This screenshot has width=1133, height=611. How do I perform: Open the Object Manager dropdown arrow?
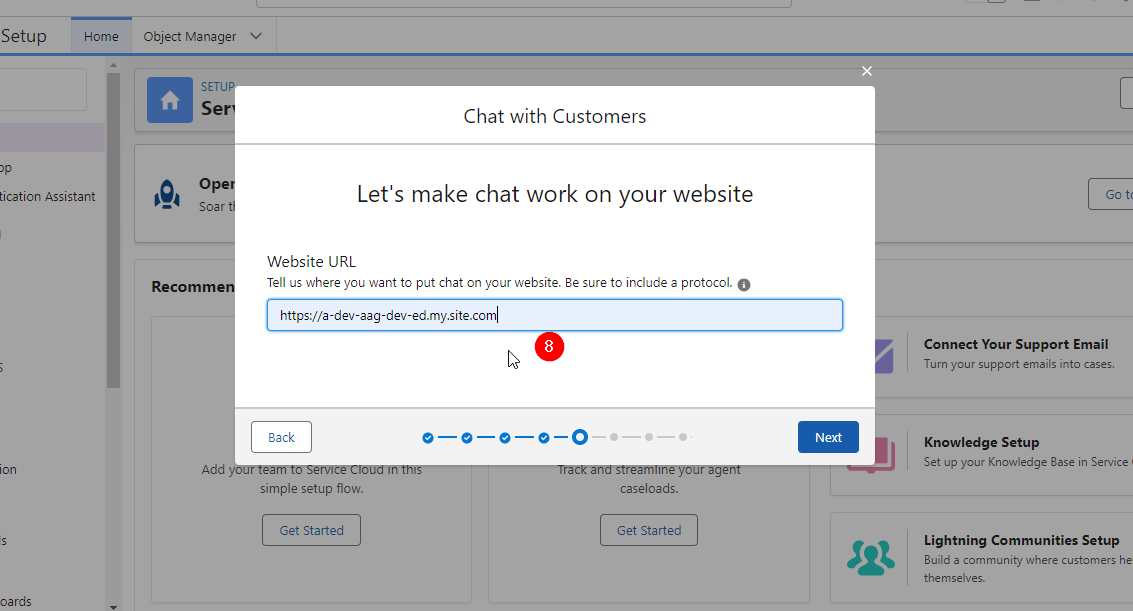(x=258, y=35)
